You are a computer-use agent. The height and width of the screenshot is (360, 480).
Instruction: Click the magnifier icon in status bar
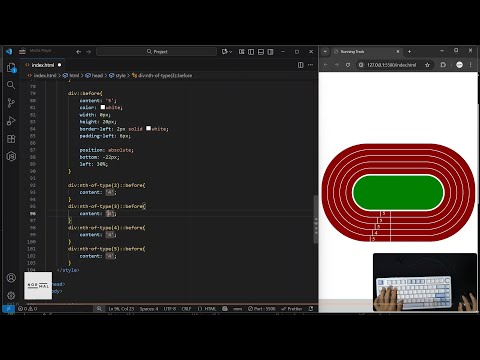(99, 309)
